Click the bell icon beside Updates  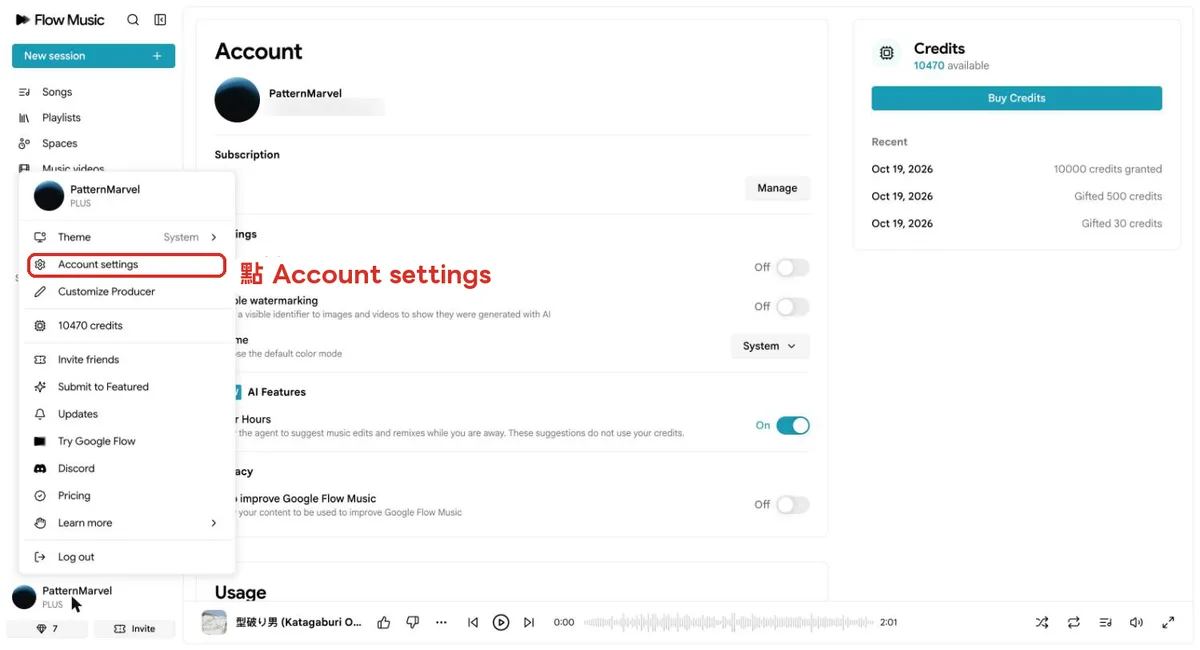click(x=40, y=414)
